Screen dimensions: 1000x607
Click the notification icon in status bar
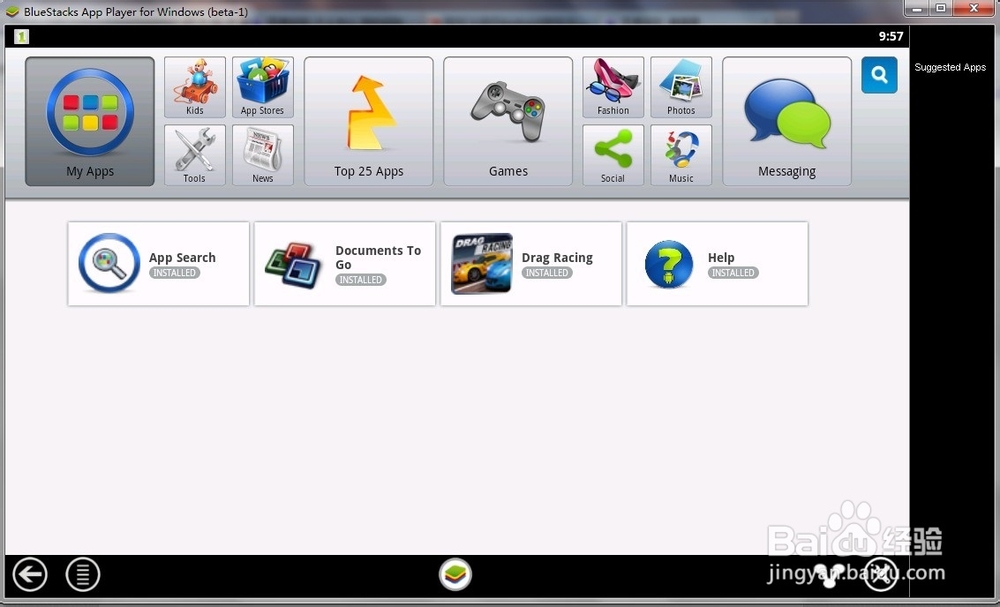click(22, 36)
